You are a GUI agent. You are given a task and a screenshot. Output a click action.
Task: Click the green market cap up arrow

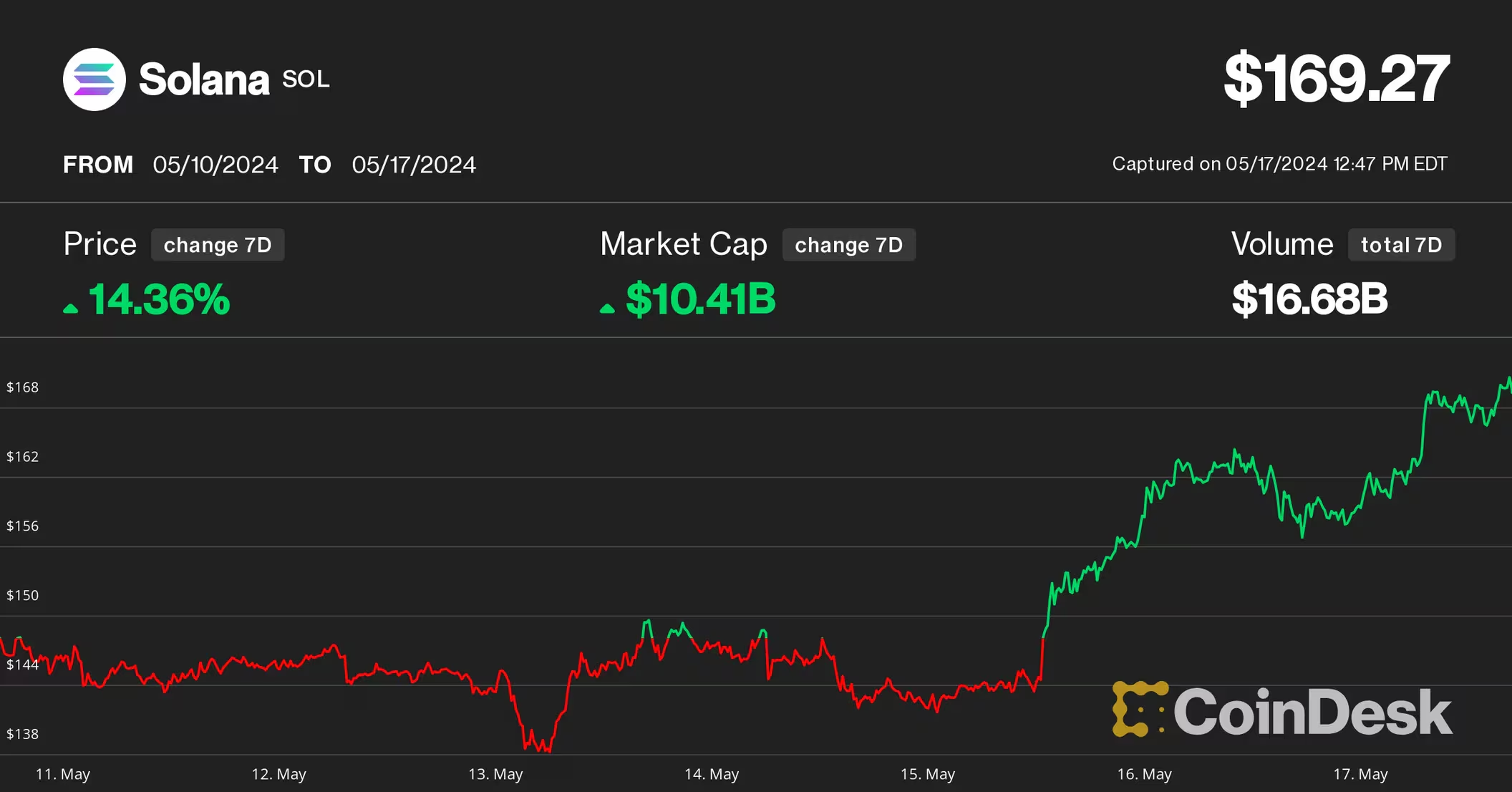tap(607, 308)
